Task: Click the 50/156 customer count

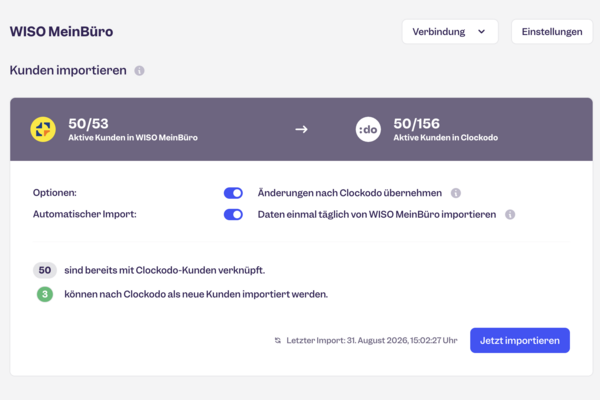Action: click(x=417, y=124)
